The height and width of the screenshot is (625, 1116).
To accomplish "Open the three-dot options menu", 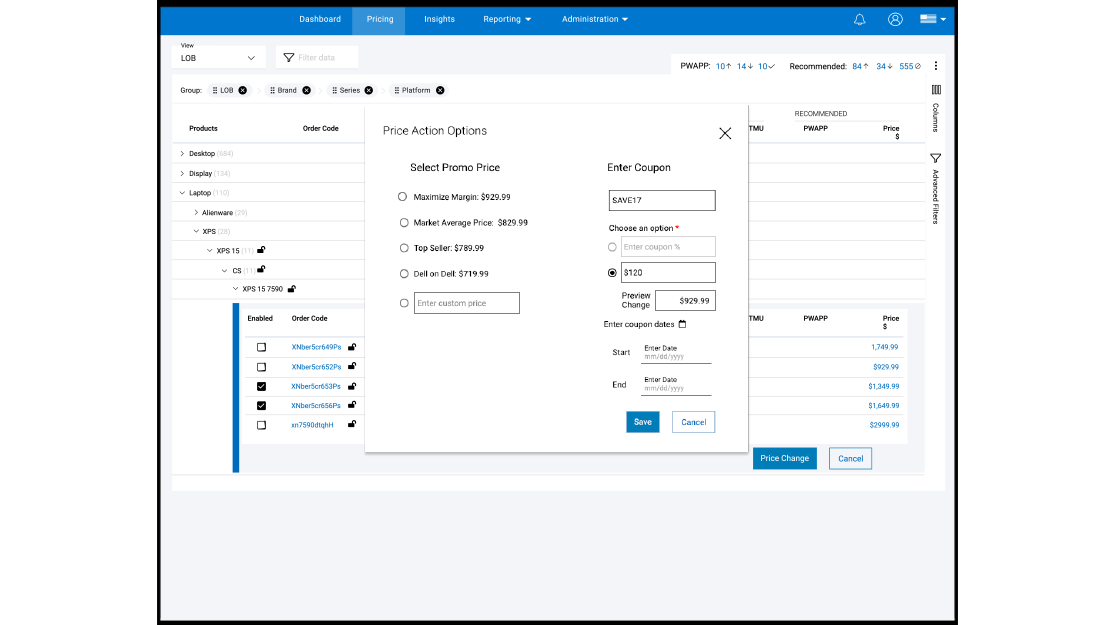I will (x=935, y=66).
